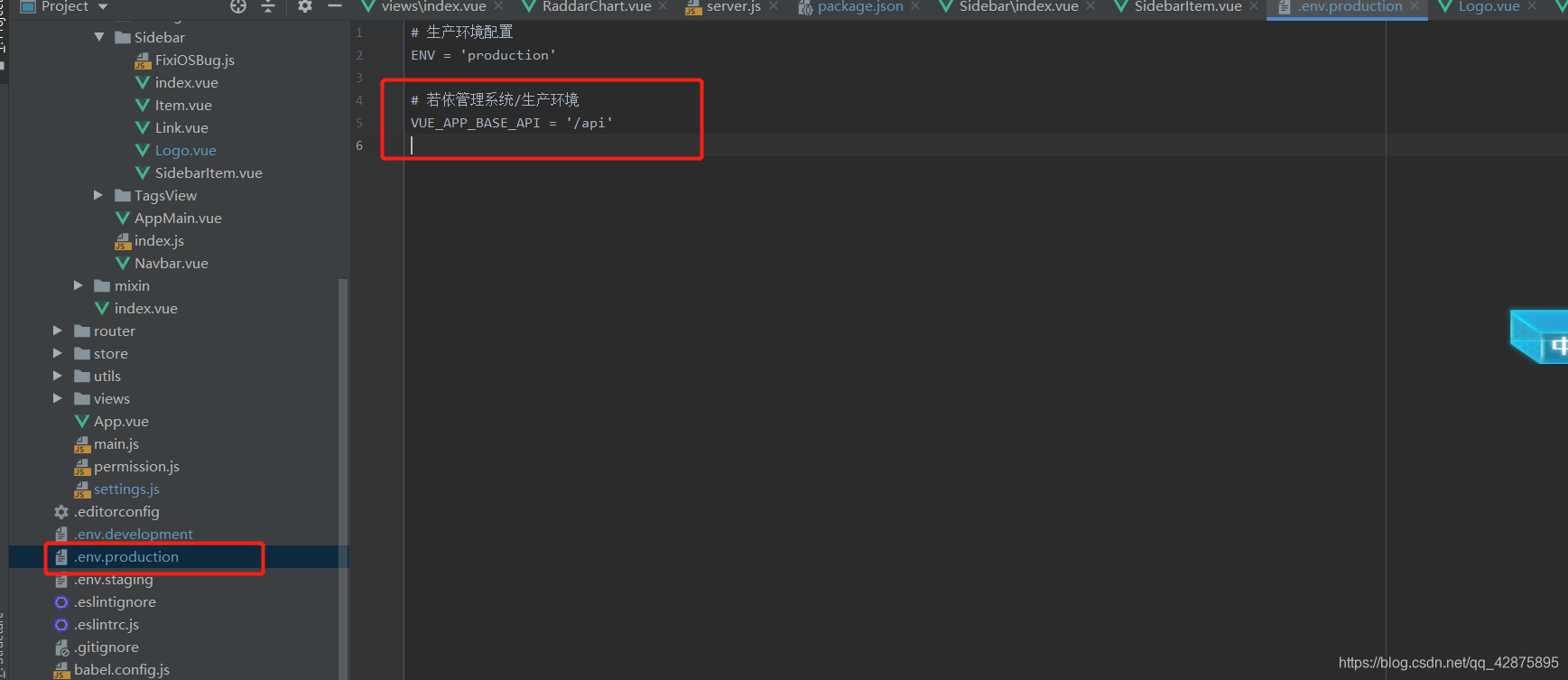The image size is (1568, 680).
Task: Select AppMain.vue in project tree
Action: click(178, 218)
